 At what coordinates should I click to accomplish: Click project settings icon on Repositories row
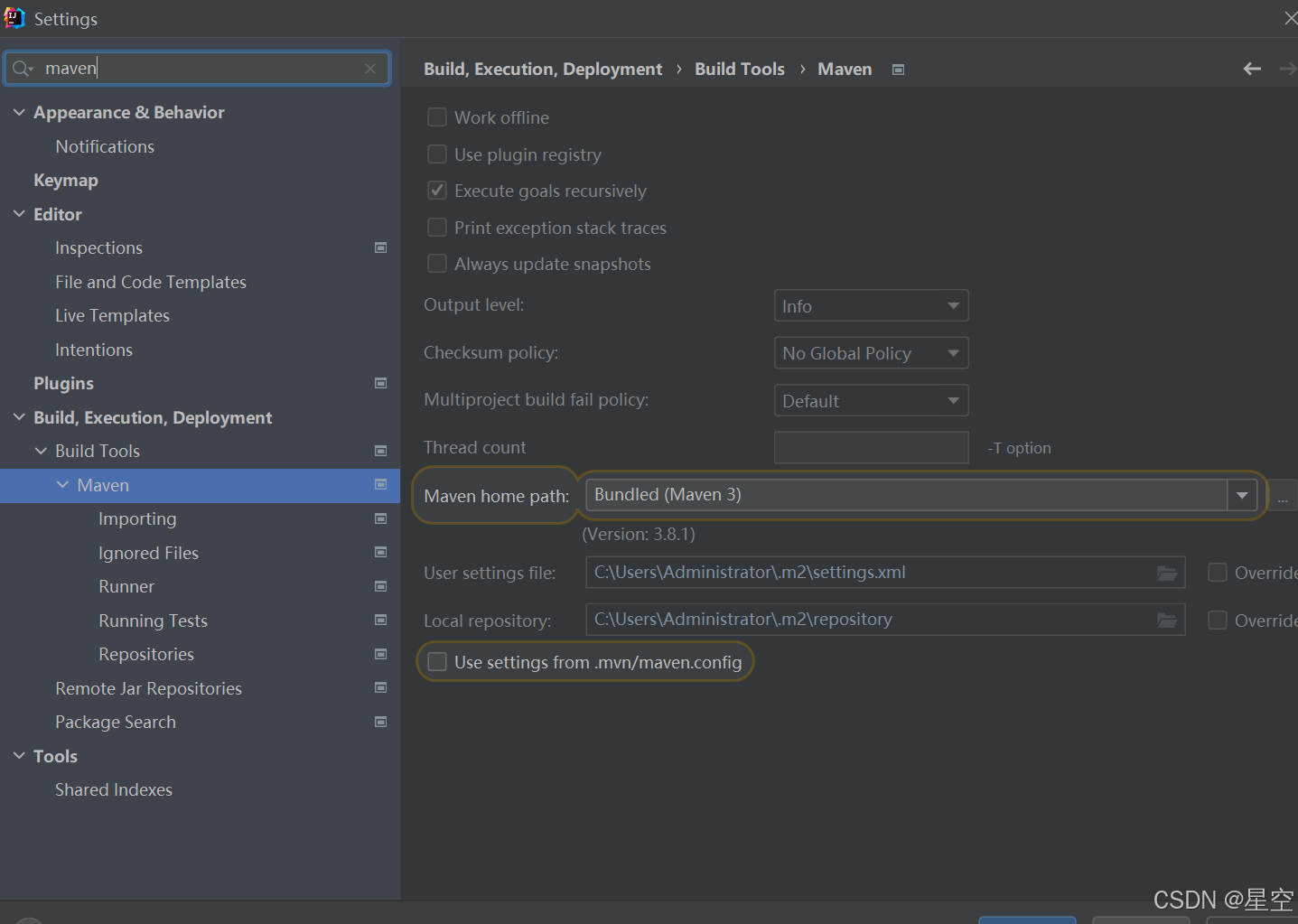coord(381,654)
